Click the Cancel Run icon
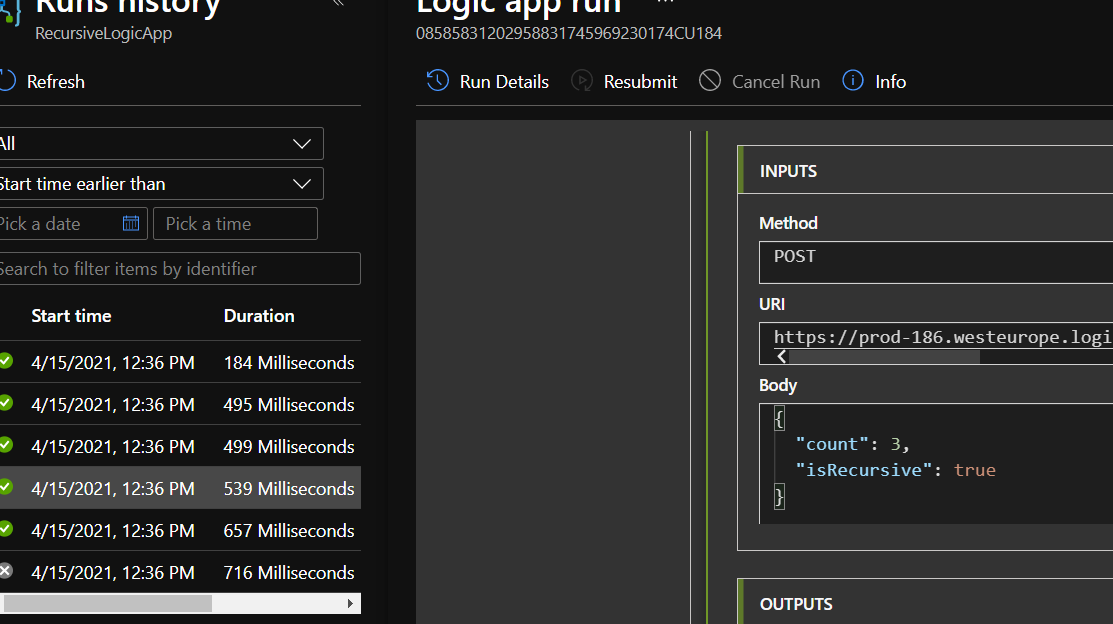Viewport: 1113px width, 624px height. click(710, 81)
